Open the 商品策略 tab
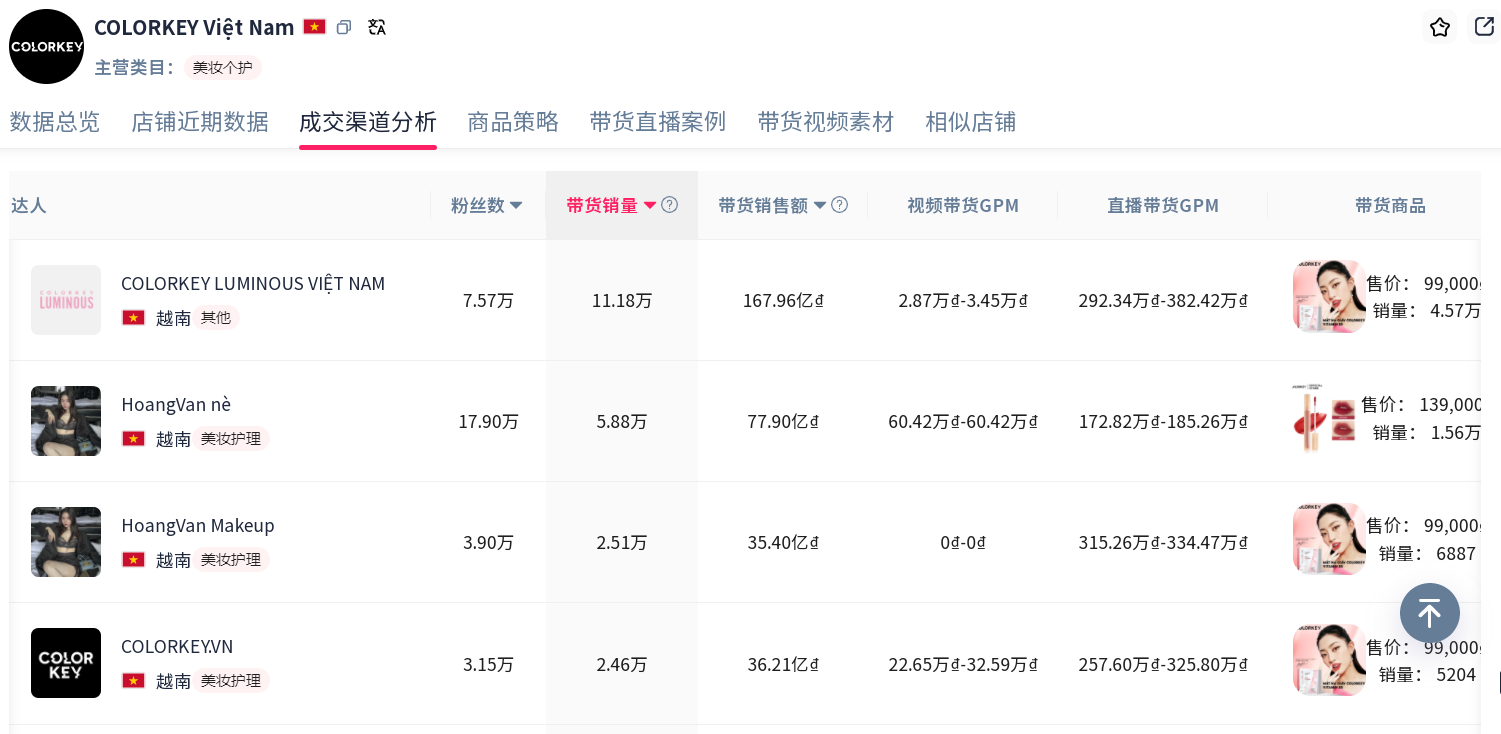Viewport: 1501px width, 734px height. [513, 122]
